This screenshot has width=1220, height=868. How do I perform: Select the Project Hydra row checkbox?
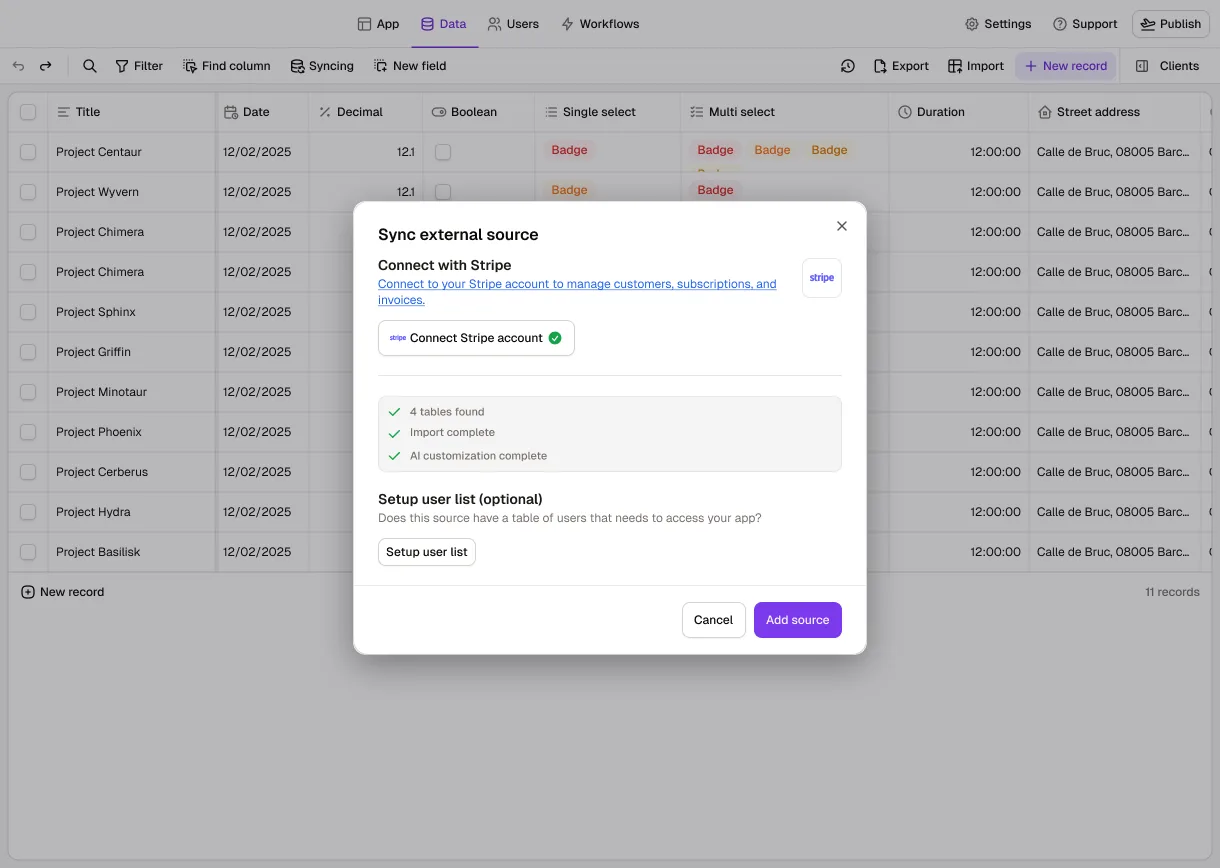point(28,512)
